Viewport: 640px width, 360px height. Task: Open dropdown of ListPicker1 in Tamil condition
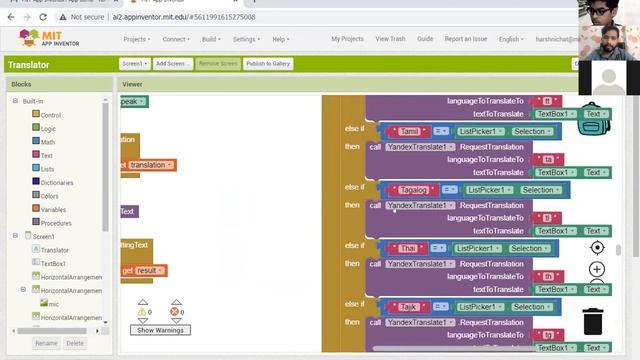(501, 131)
